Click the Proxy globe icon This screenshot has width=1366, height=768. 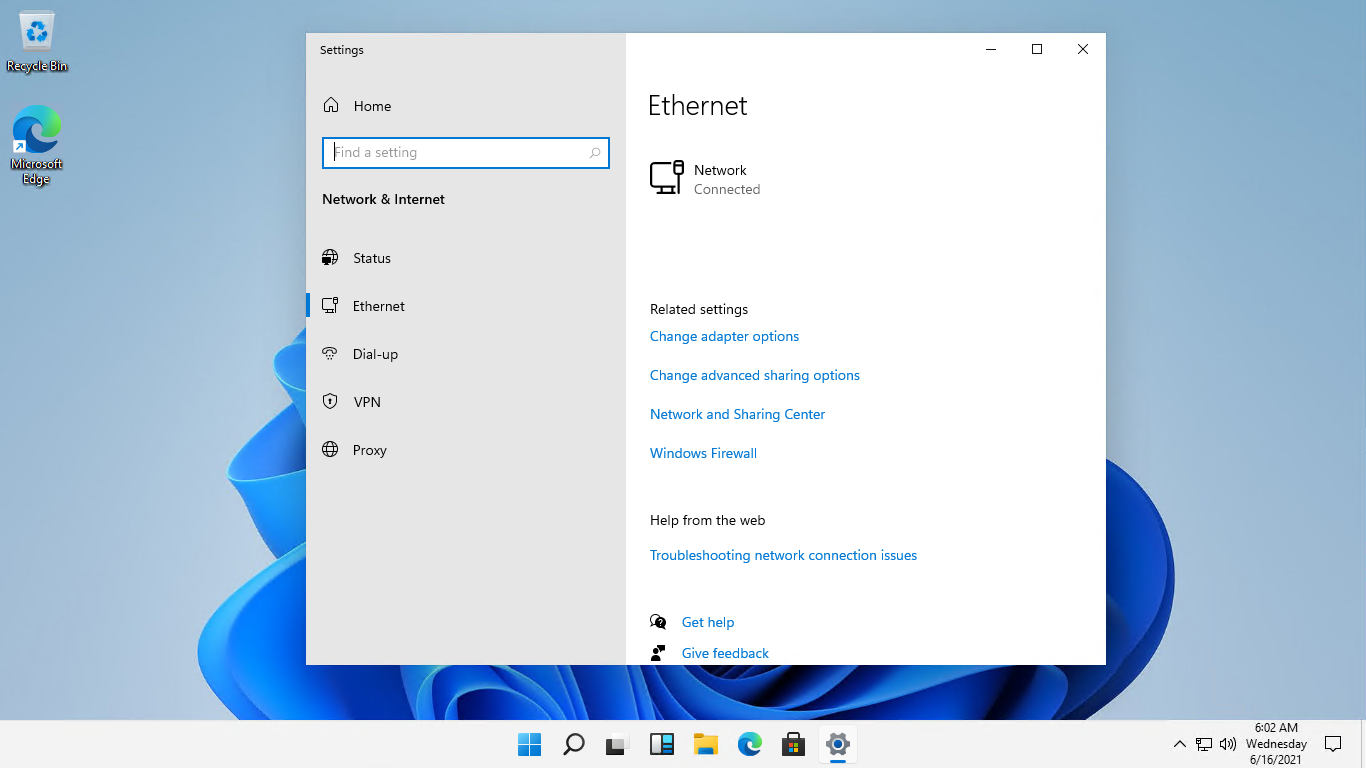(x=330, y=450)
